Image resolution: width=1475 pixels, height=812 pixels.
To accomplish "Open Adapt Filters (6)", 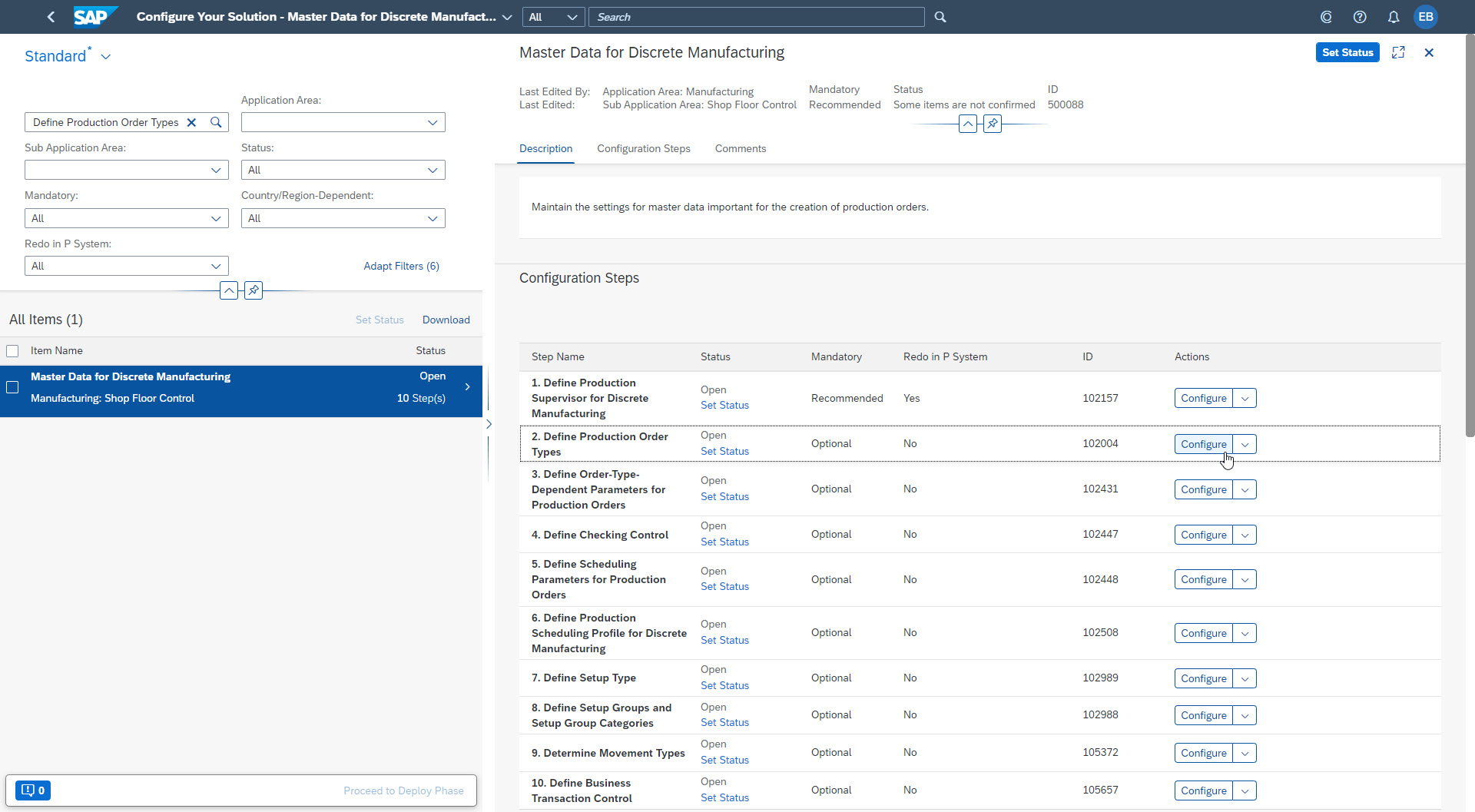I will click(x=401, y=266).
